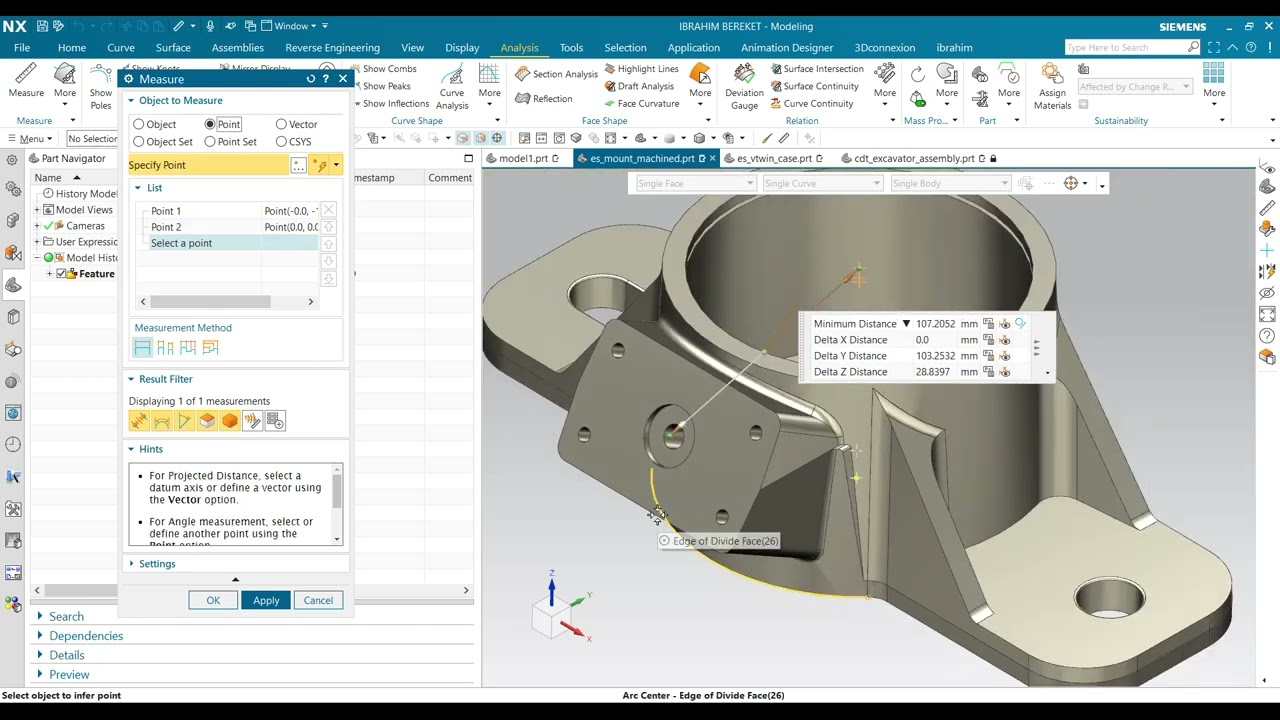Choose Surface Continuity check
The width and height of the screenshot is (1280, 720).
point(814,86)
